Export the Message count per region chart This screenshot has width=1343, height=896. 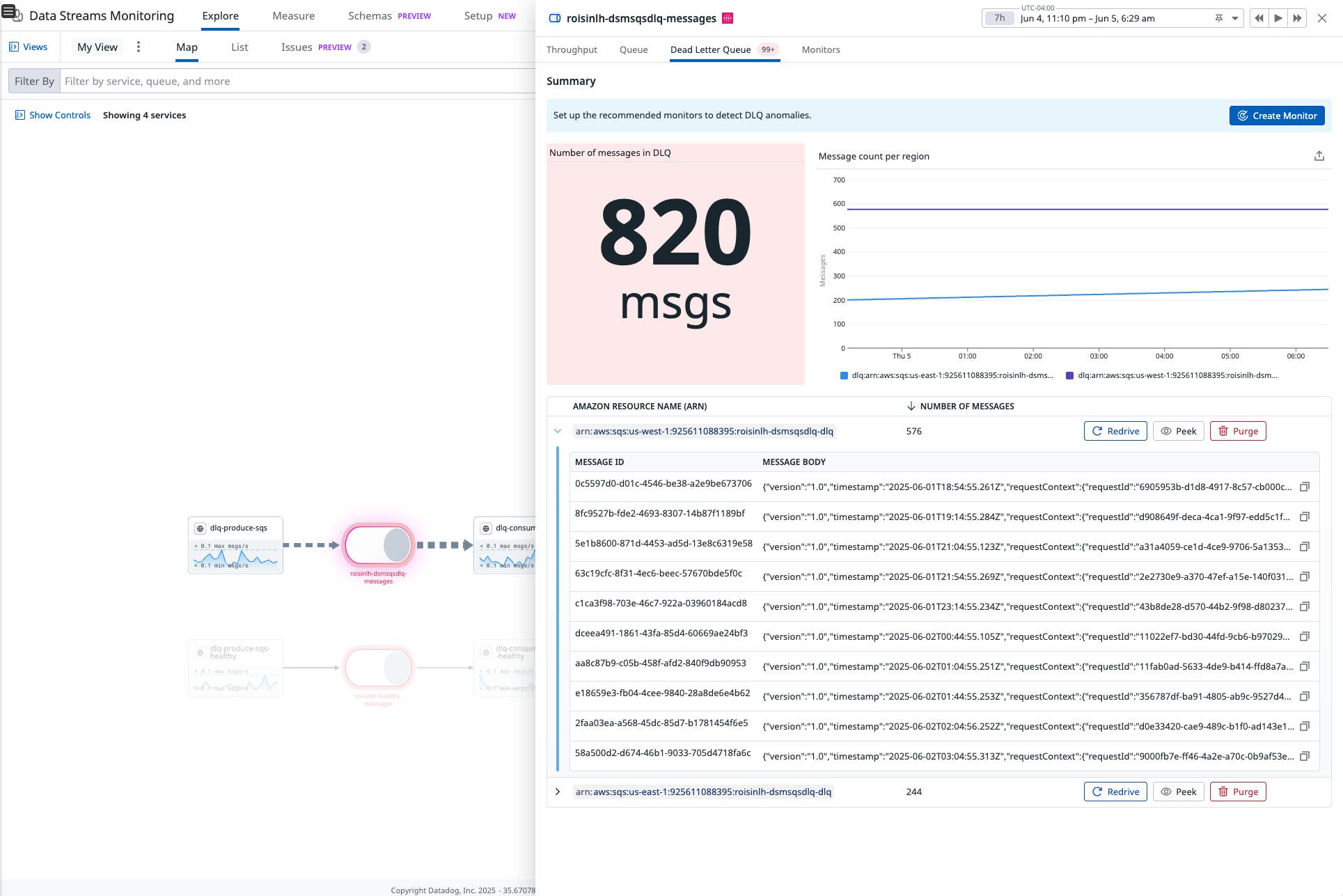(1319, 155)
